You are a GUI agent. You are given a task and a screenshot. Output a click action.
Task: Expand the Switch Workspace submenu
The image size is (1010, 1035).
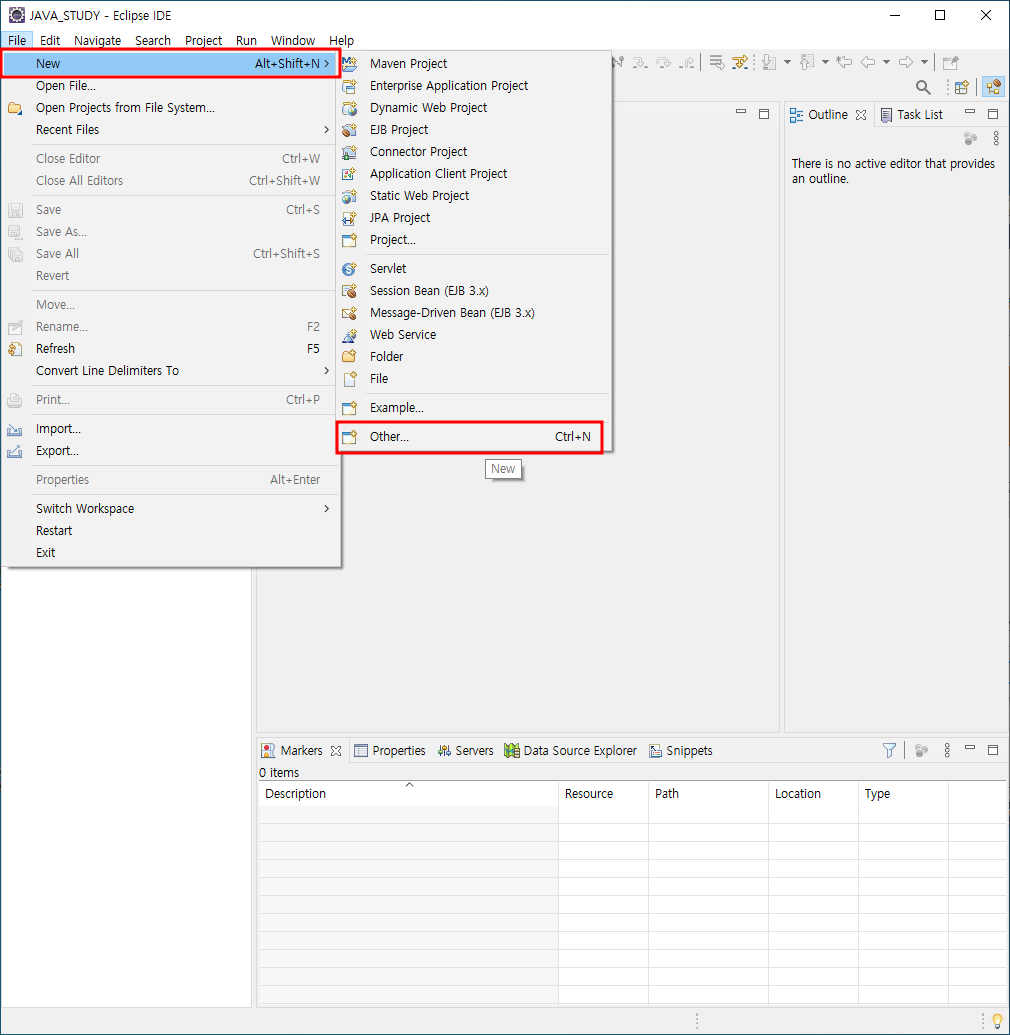point(171,509)
